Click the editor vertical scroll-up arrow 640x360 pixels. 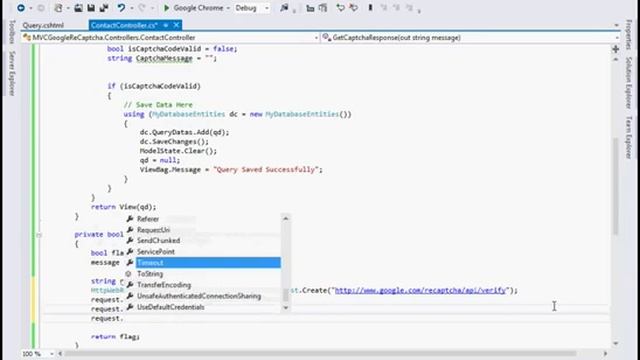616,60
